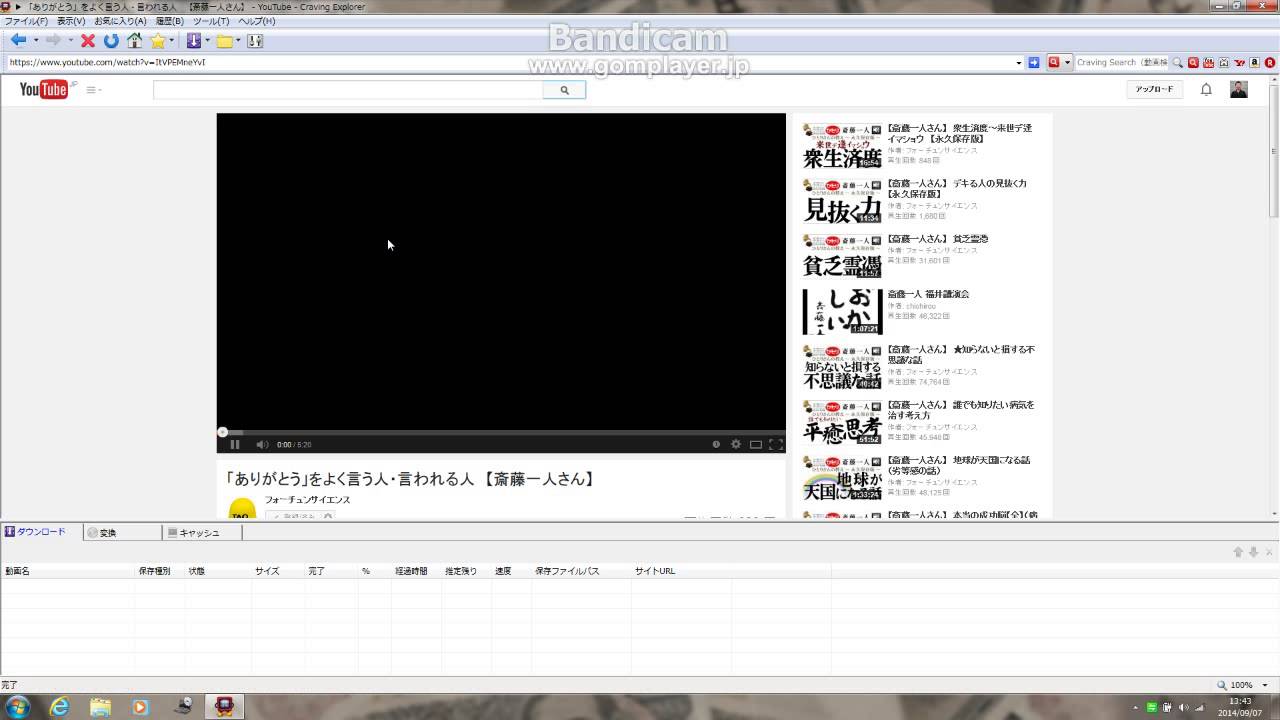Open the デキる人の見抜く力 video link
The width and height of the screenshot is (1280, 720).
point(957,188)
